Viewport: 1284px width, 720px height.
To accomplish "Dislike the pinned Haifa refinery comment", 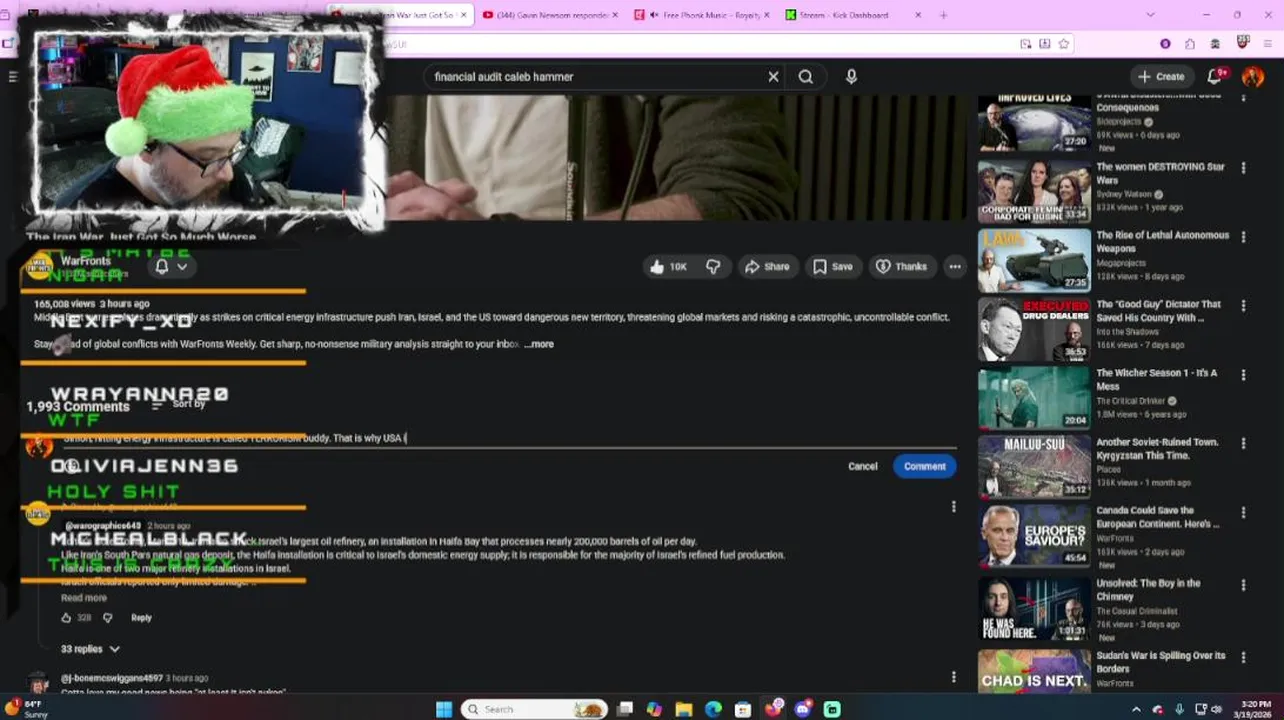I will tap(108, 618).
